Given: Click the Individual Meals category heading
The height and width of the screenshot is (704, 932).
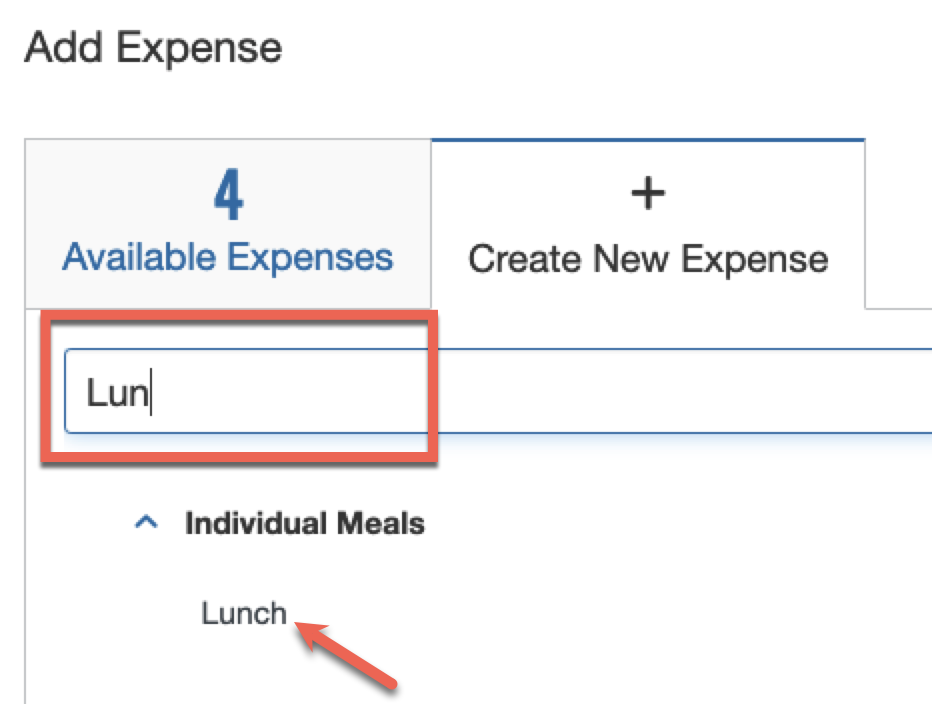Looking at the screenshot, I should tap(304, 523).
